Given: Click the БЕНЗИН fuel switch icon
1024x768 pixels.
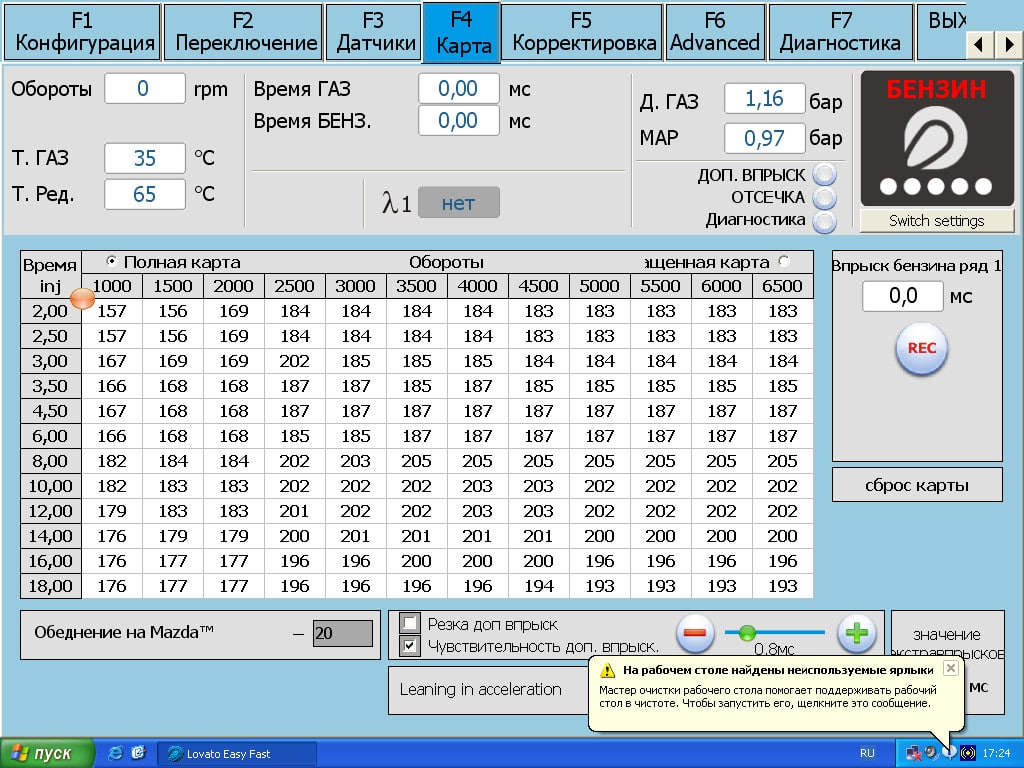Looking at the screenshot, I should (x=936, y=139).
